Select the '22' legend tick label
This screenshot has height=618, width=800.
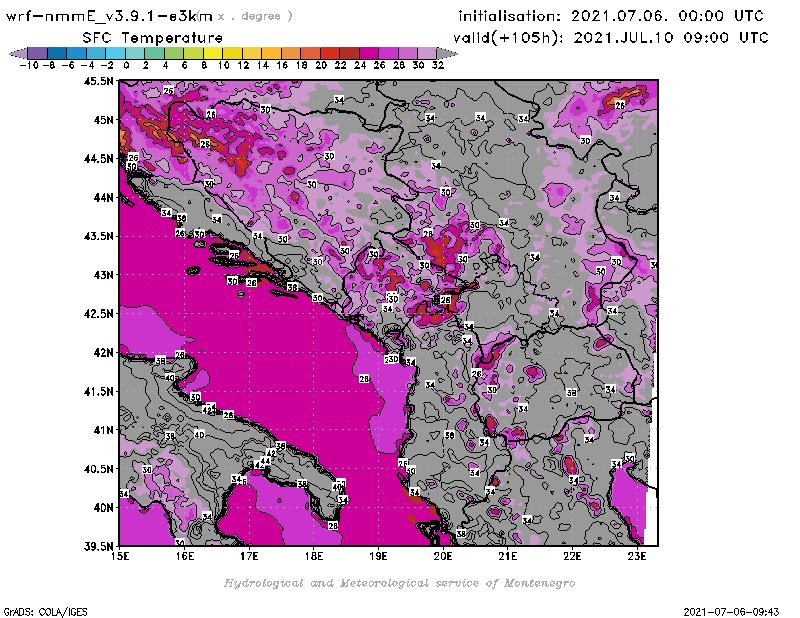(340, 65)
